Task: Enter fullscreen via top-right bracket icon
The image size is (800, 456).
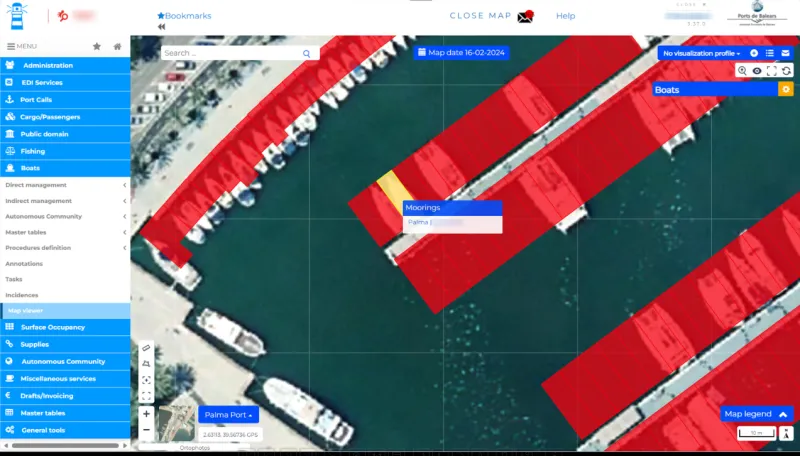Action: pos(772,71)
